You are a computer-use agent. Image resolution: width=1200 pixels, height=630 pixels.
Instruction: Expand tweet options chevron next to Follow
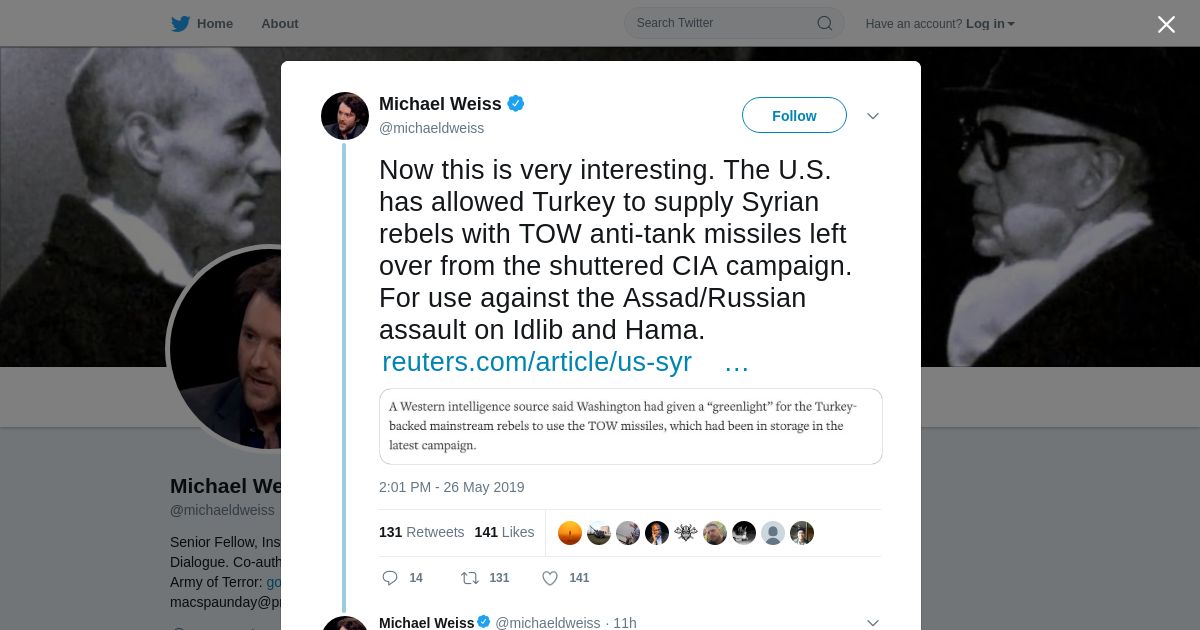(873, 116)
